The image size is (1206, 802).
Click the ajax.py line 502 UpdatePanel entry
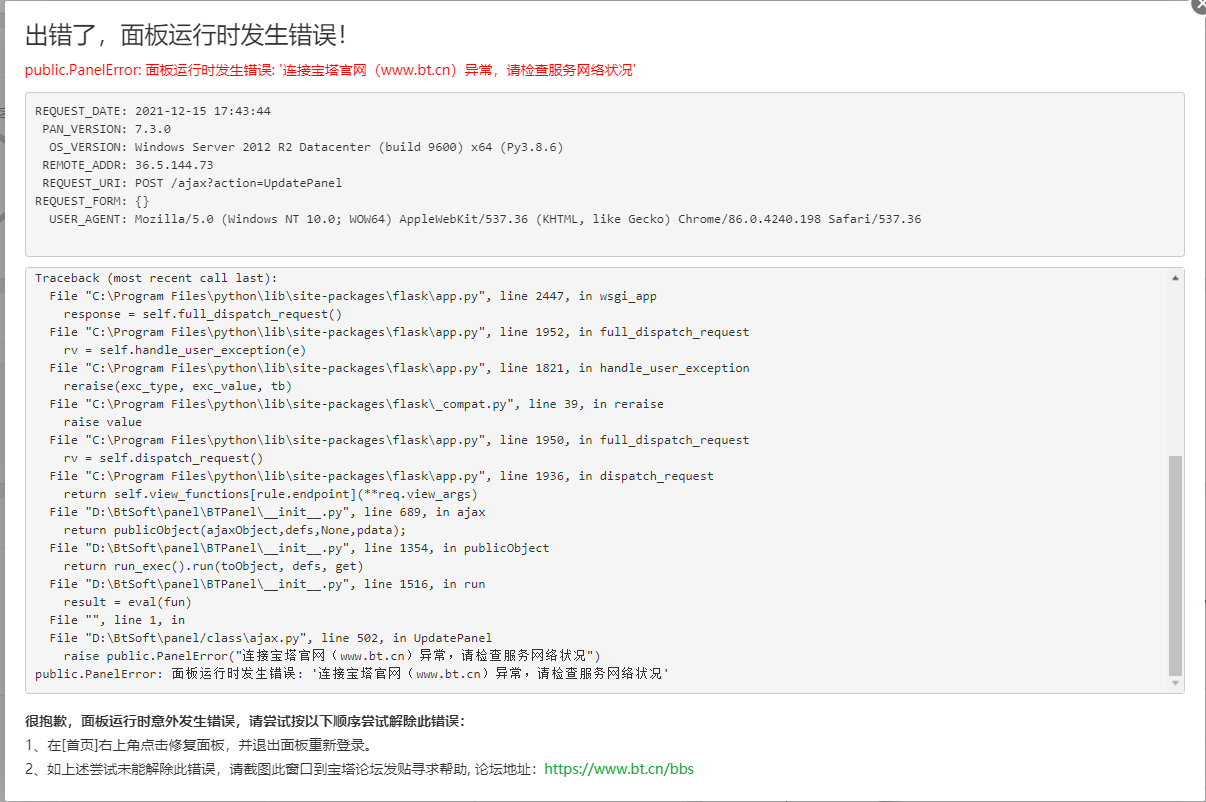coord(271,638)
